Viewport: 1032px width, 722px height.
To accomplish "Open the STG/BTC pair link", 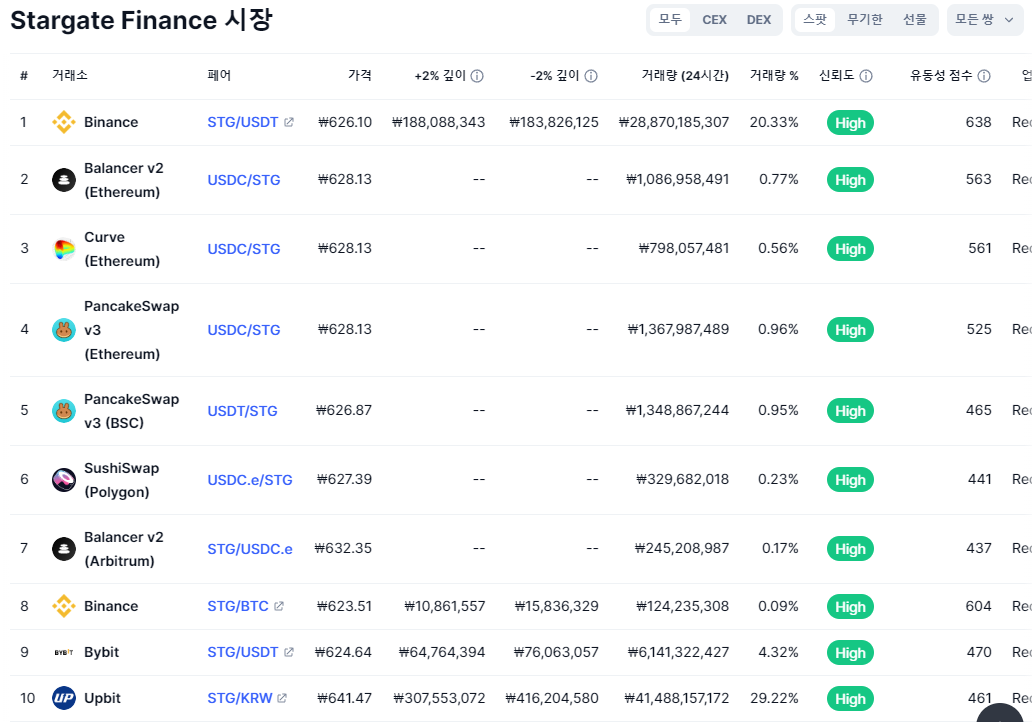I will coord(238,606).
